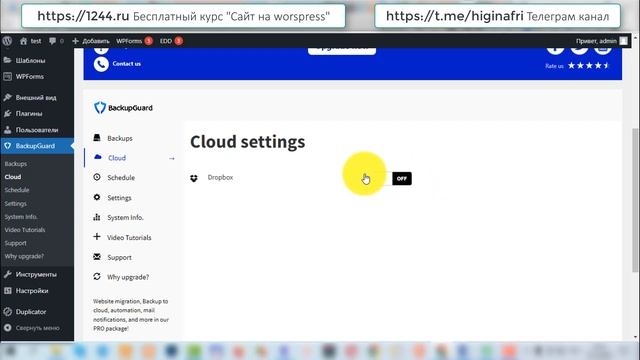The image size is (640, 360).
Task: Open Video Tutorials submenu in dark sidebar
Action: point(25,230)
